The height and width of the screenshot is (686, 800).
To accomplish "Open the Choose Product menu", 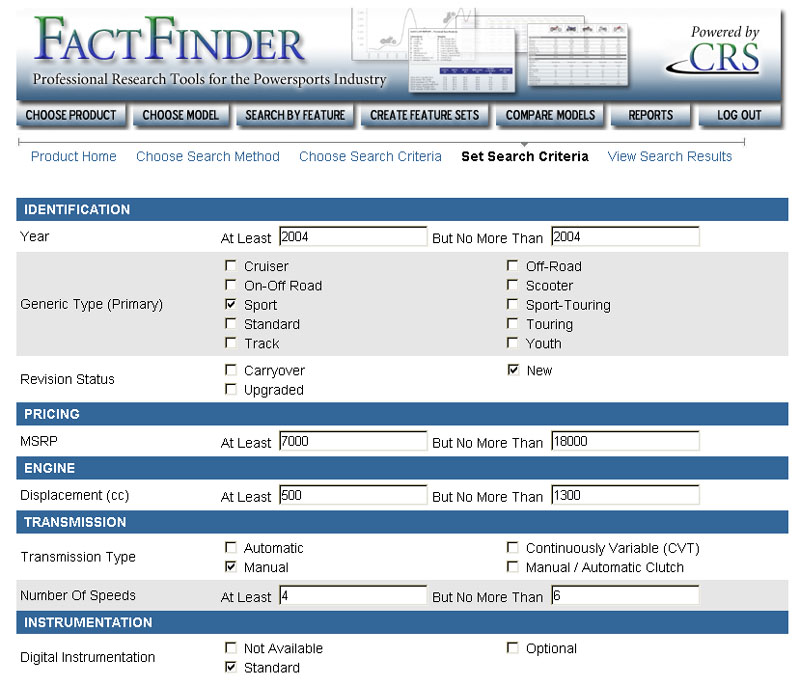I will pos(71,115).
